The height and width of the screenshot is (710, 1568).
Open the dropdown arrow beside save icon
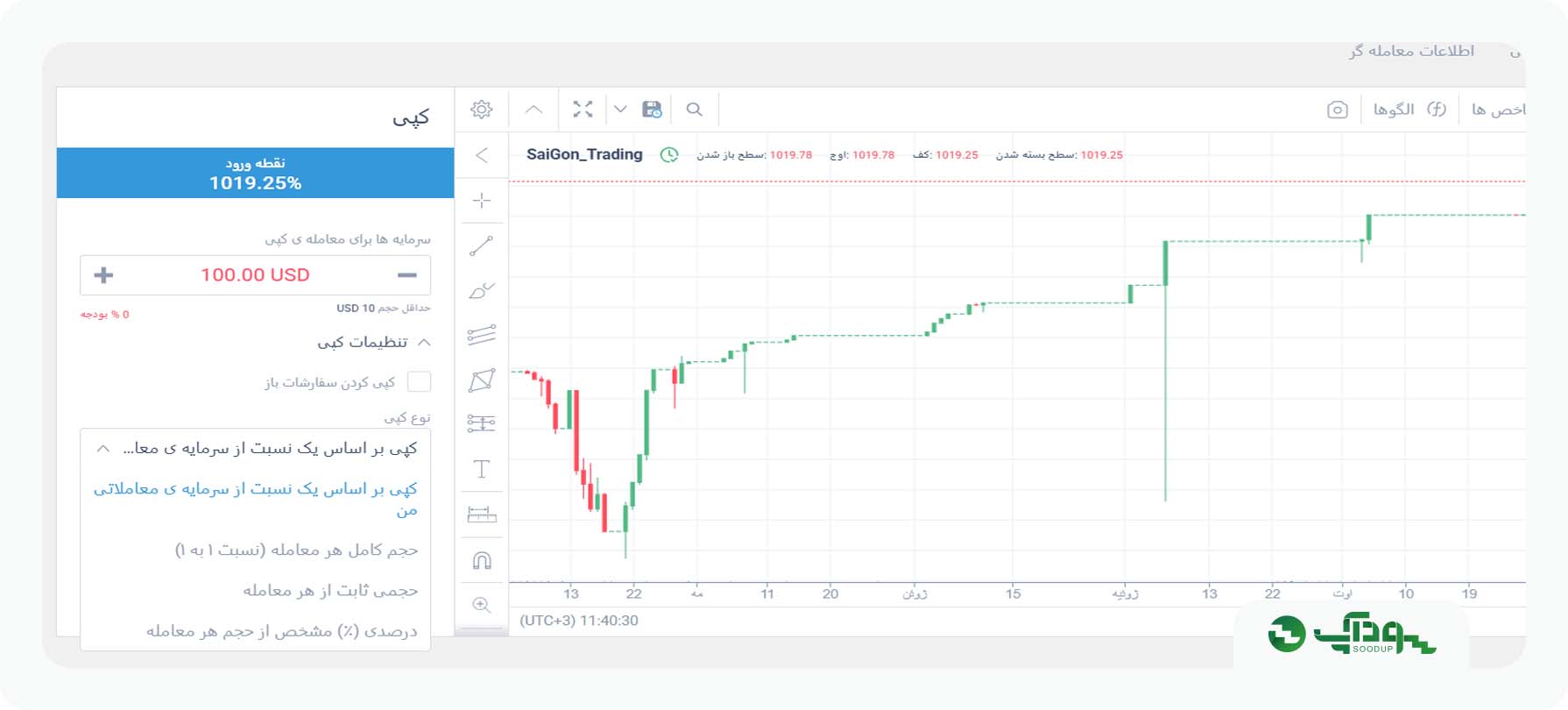click(x=620, y=110)
